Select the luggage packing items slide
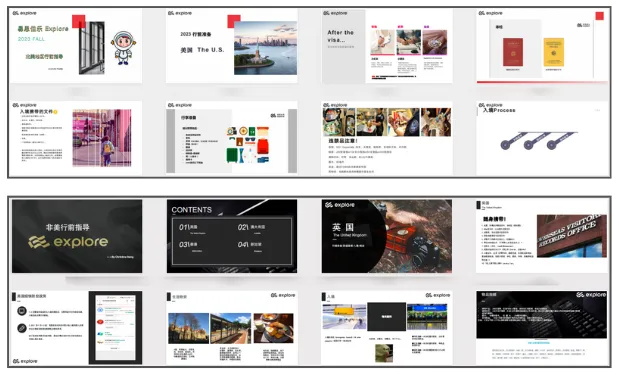This screenshot has width=619, height=375. tap(232, 138)
